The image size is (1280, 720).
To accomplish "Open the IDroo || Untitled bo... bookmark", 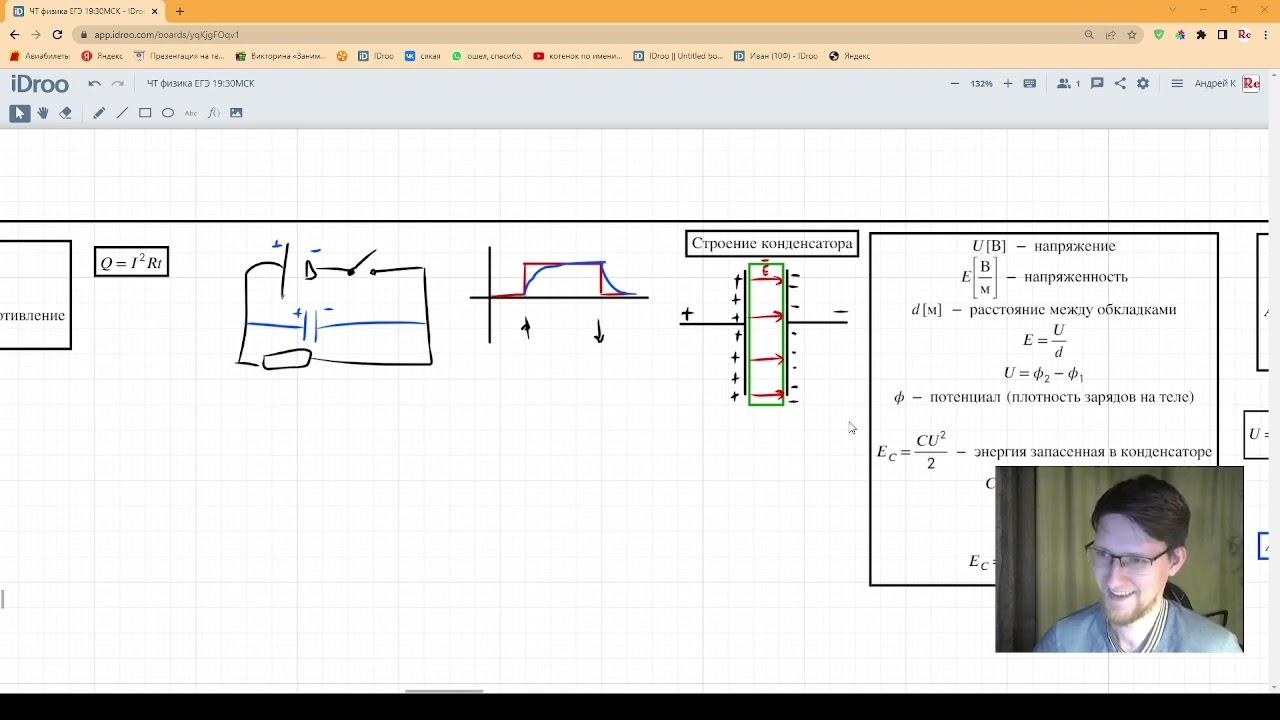I will tap(679, 56).
